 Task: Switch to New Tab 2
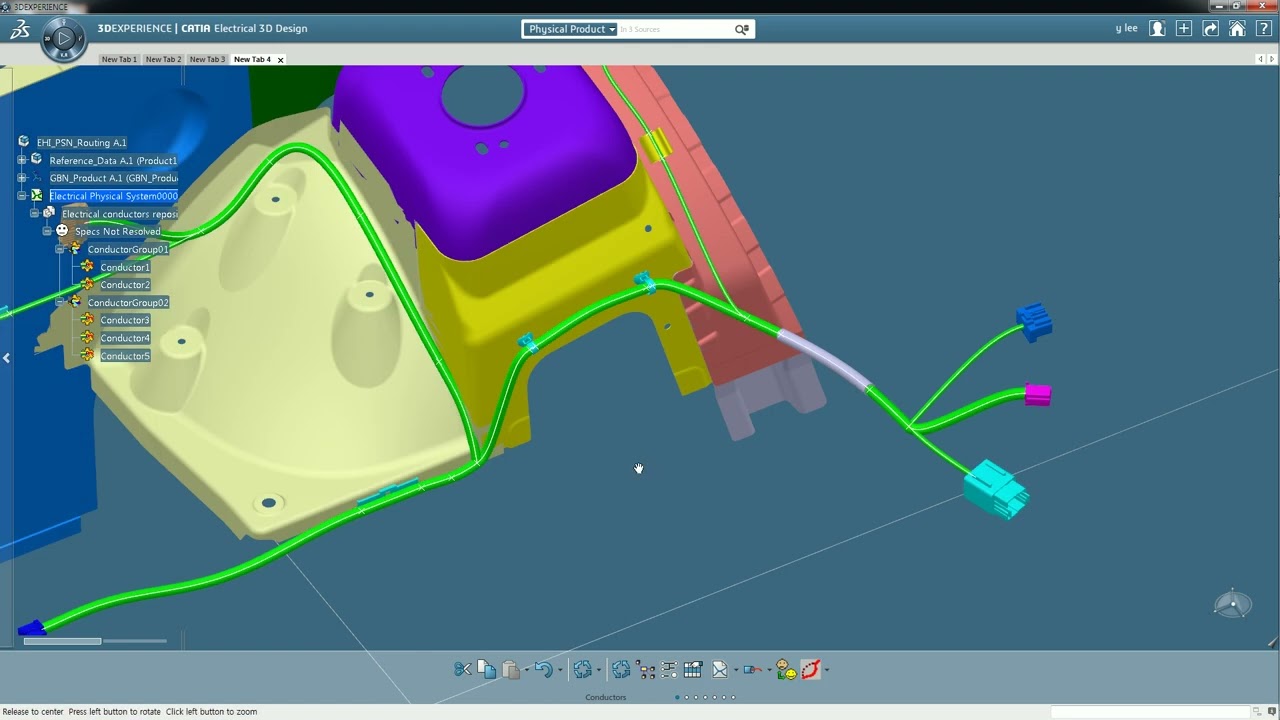coord(163,59)
